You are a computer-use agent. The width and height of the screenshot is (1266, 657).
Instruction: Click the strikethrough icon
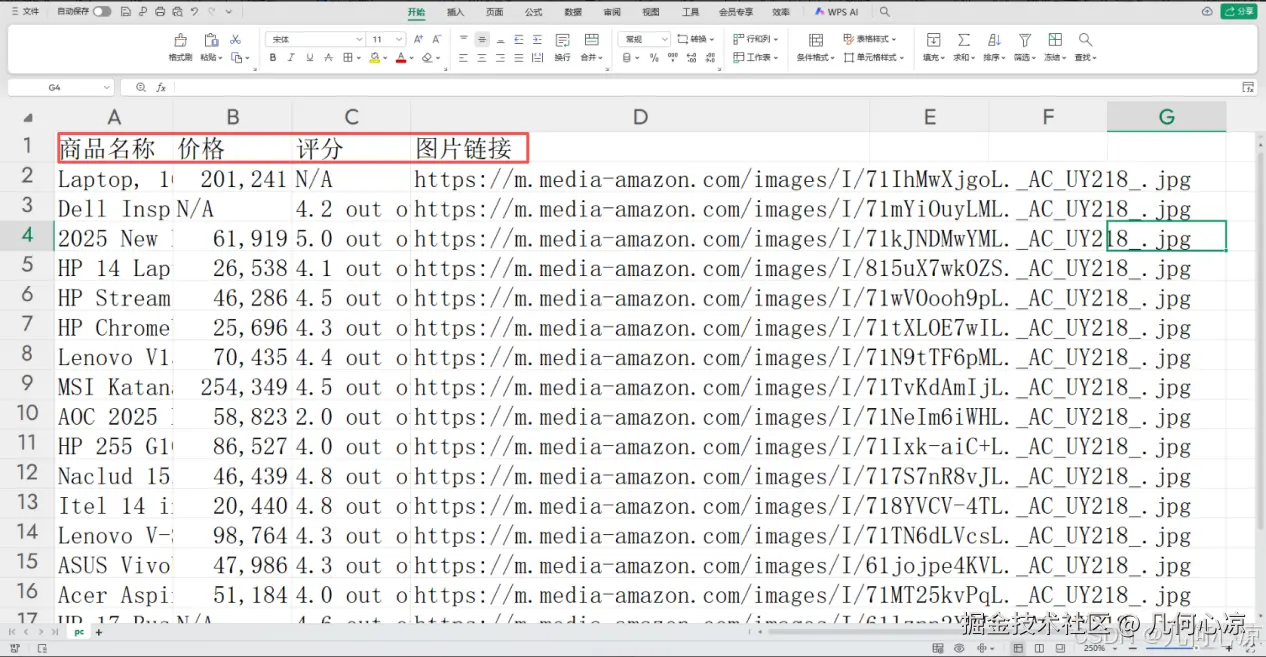click(x=329, y=57)
